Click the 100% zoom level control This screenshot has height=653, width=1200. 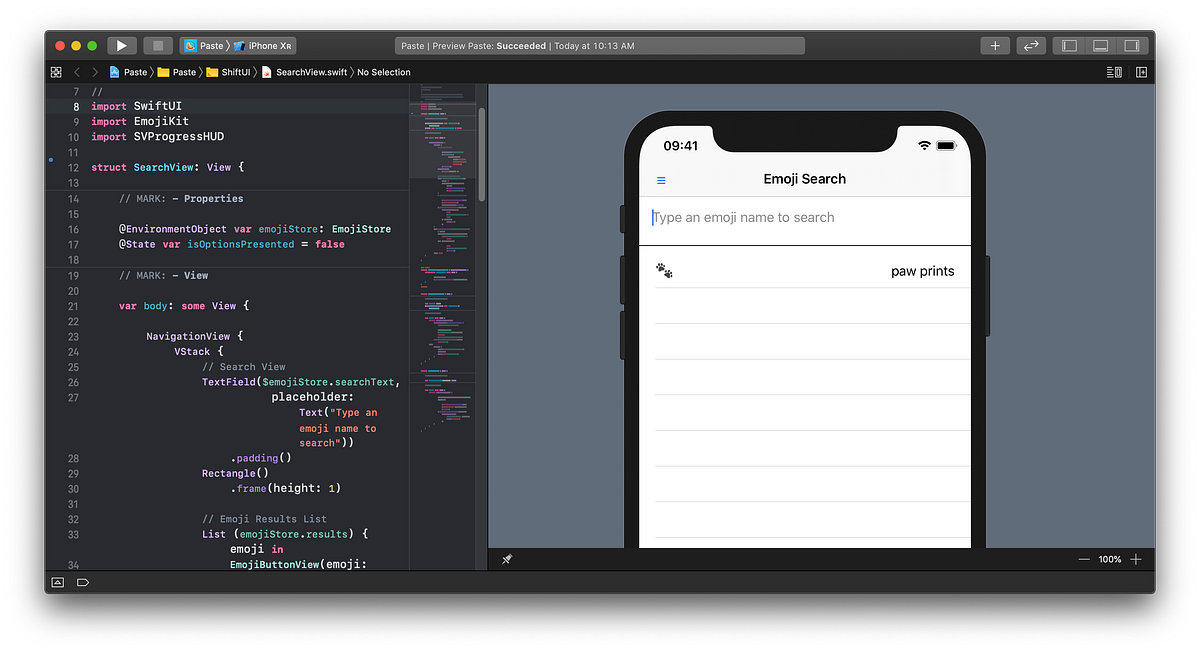point(1110,559)
